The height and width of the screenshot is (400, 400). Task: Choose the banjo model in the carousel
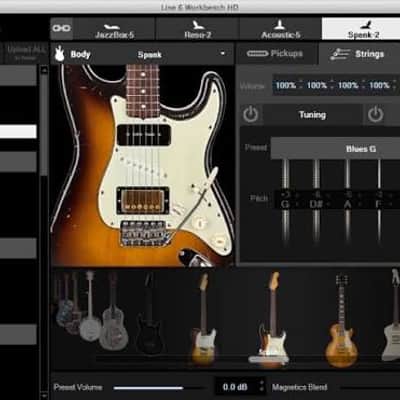click(90, 306)
